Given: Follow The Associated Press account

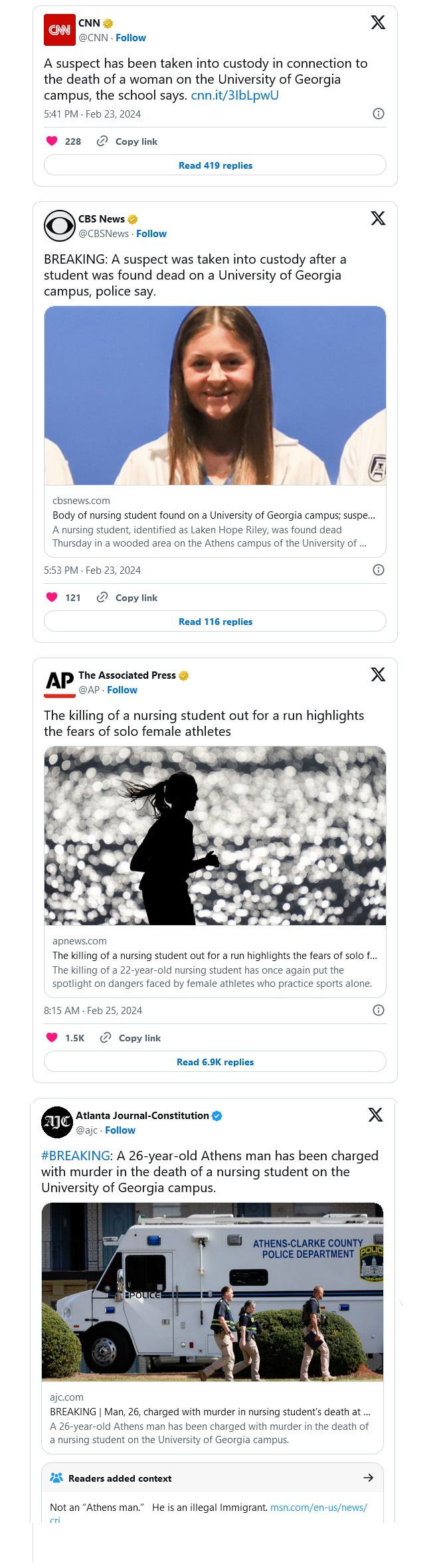Looking at the screenshot, I should coord(122,690).
